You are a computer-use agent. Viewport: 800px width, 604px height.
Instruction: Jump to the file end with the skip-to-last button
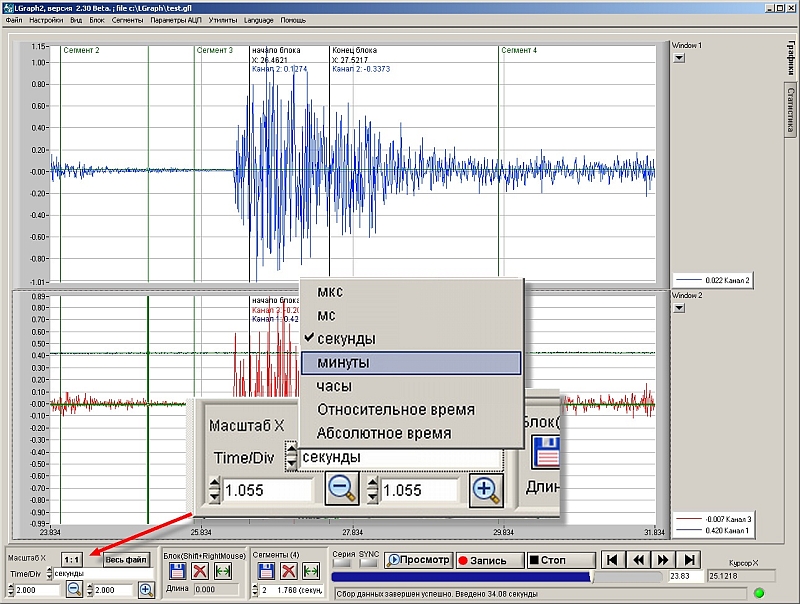click(x=688, y=560)
